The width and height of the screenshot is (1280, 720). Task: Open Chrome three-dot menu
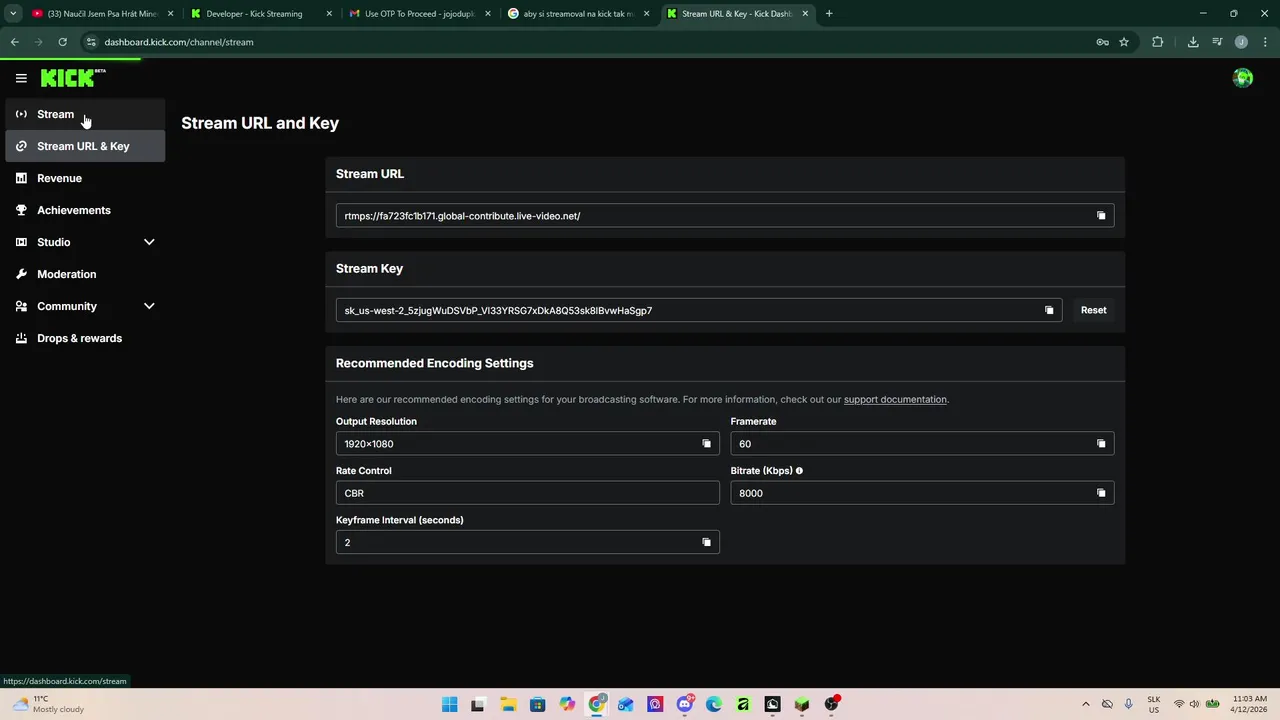click(x=1263, y=42)
